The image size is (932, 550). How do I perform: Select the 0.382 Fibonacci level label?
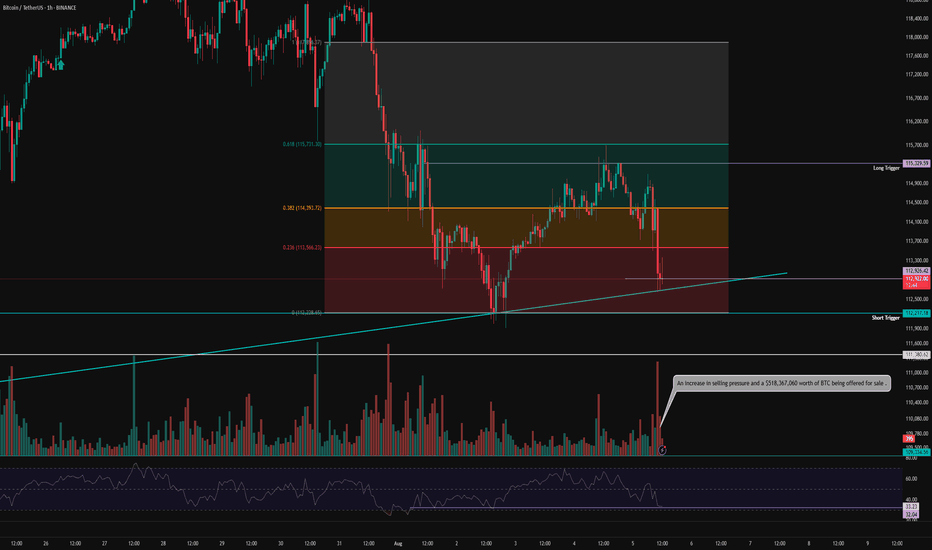coord(302,208)
